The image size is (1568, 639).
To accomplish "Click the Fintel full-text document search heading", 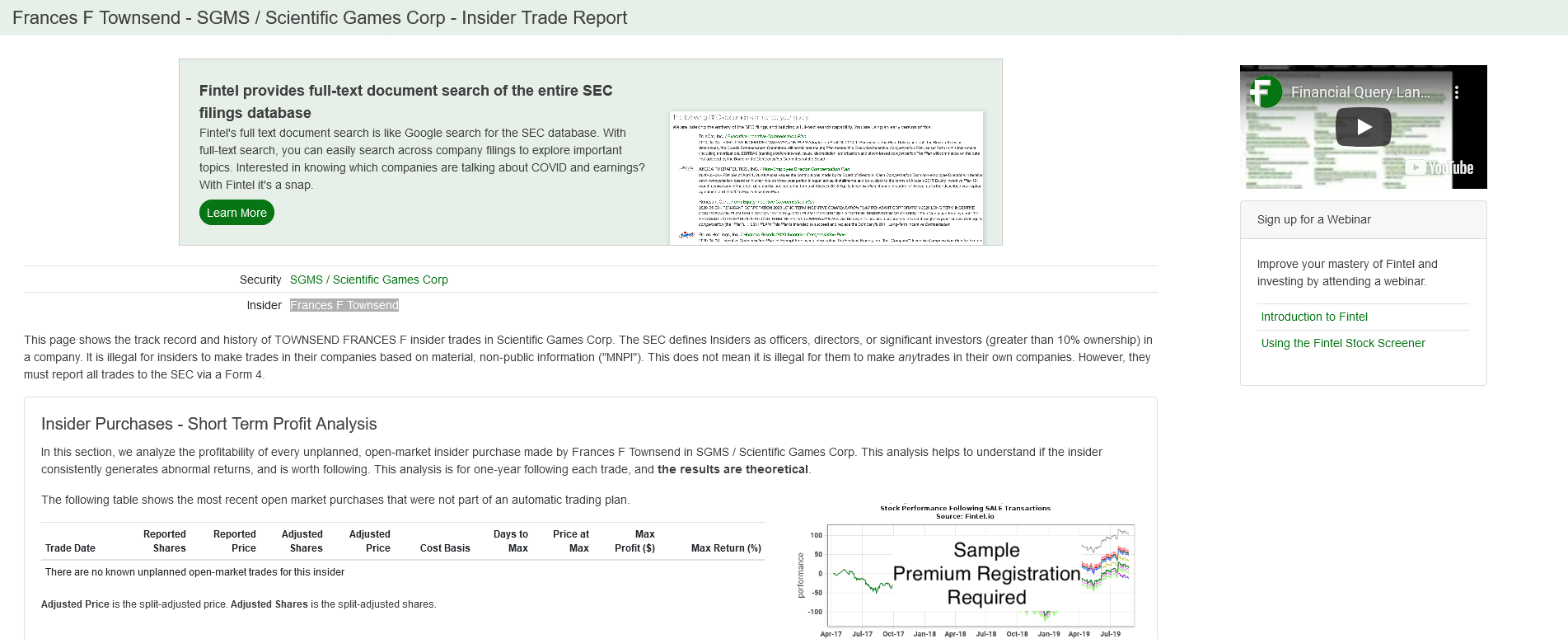I will [x=406, y=101].
